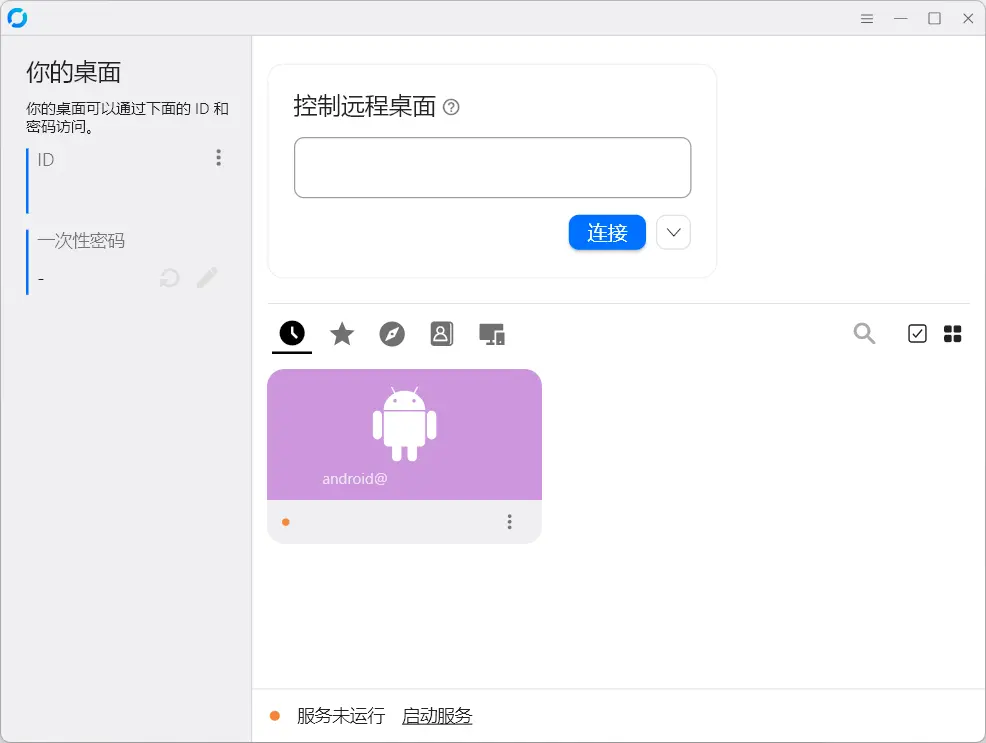Click the 服务未运行 status text
The image size is (986, 743).
(341, 716)
